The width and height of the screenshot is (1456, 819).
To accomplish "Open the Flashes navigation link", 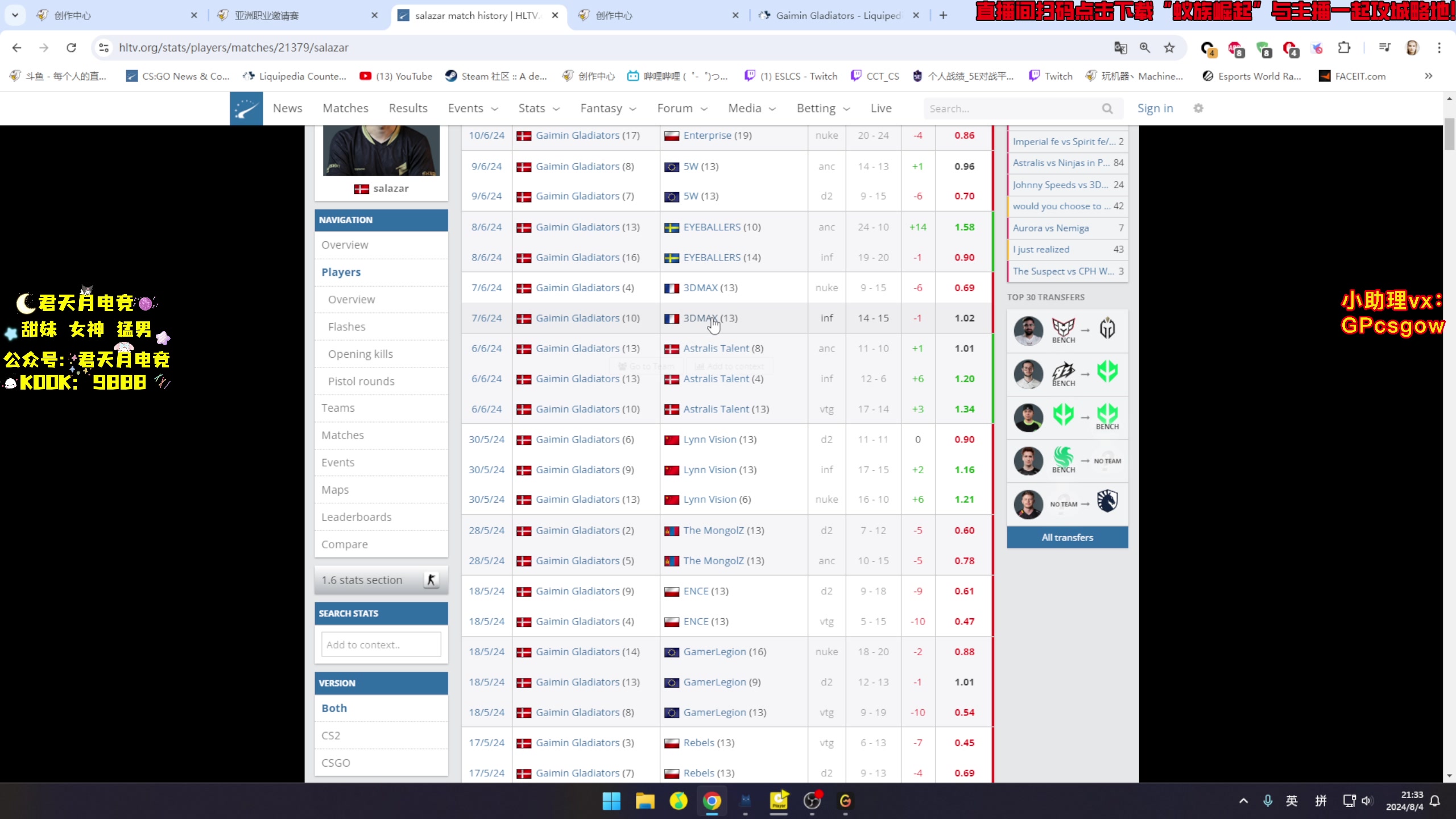I will 346,326.
